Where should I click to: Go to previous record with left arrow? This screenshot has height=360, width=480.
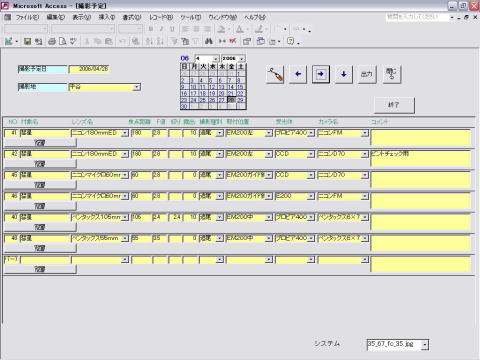(298, 74)
